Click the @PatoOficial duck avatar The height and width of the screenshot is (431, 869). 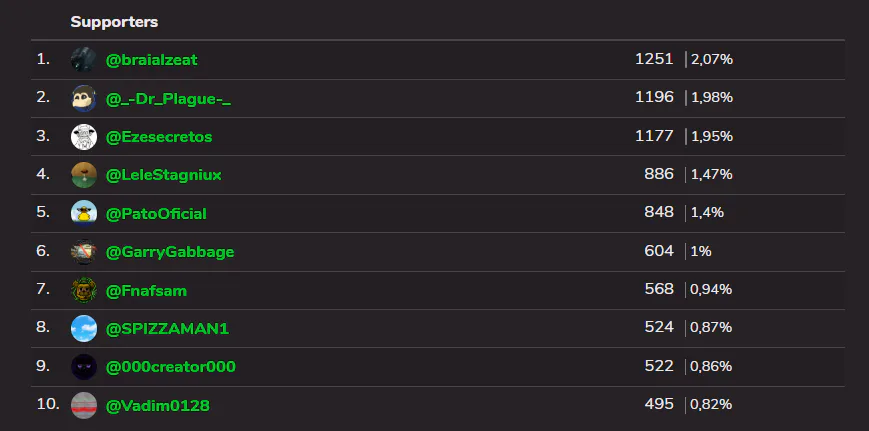point(83,213)
